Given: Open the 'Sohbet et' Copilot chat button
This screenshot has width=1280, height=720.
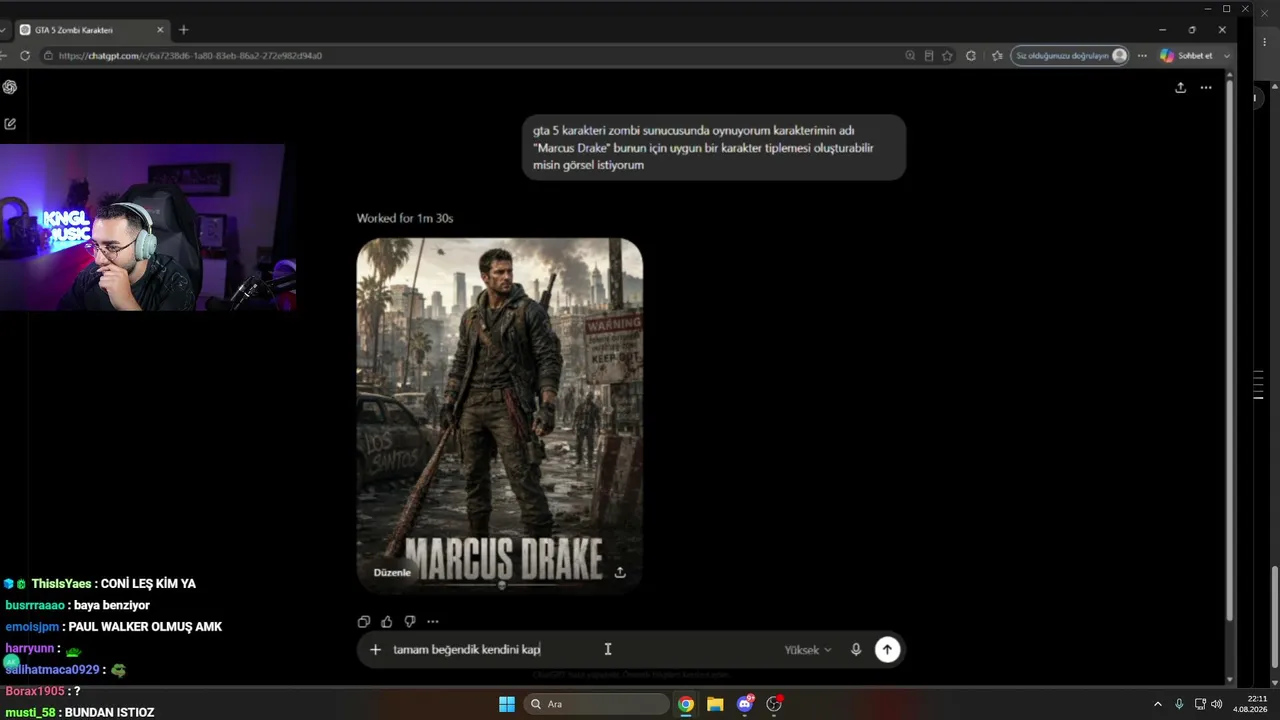Looking at the screenshot, I should [x=1188, y=56].
